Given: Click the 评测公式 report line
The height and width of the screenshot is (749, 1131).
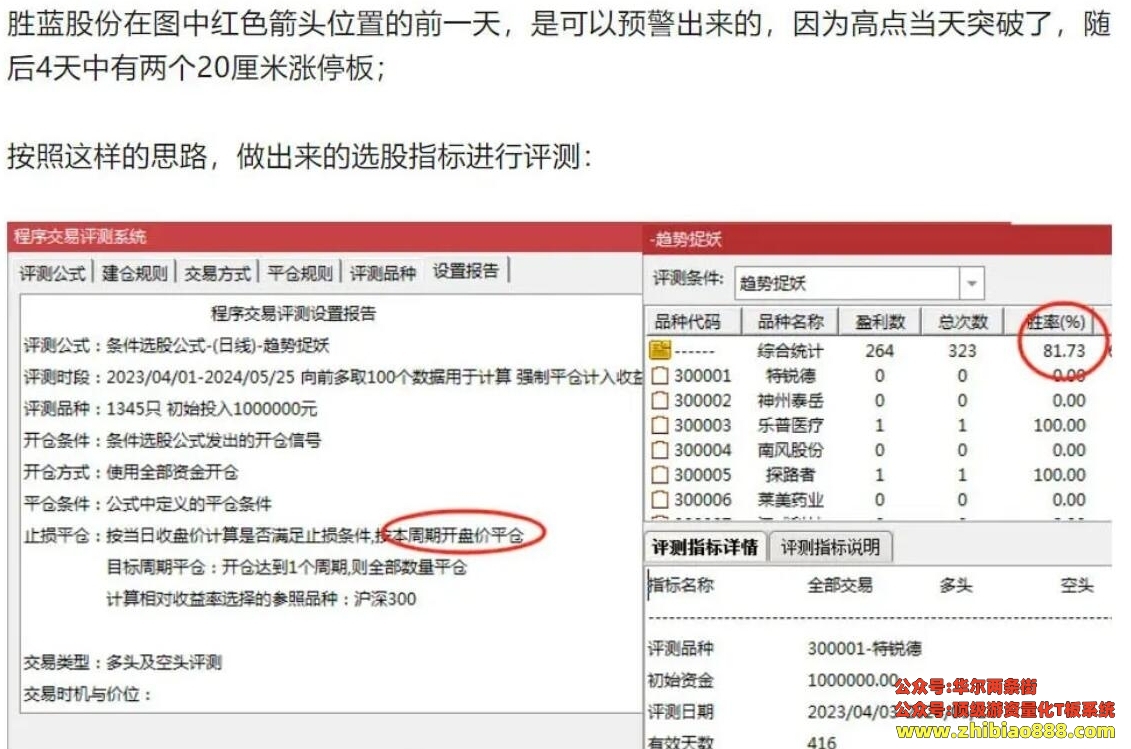Looking at the screenshot, I should (176, 346).
